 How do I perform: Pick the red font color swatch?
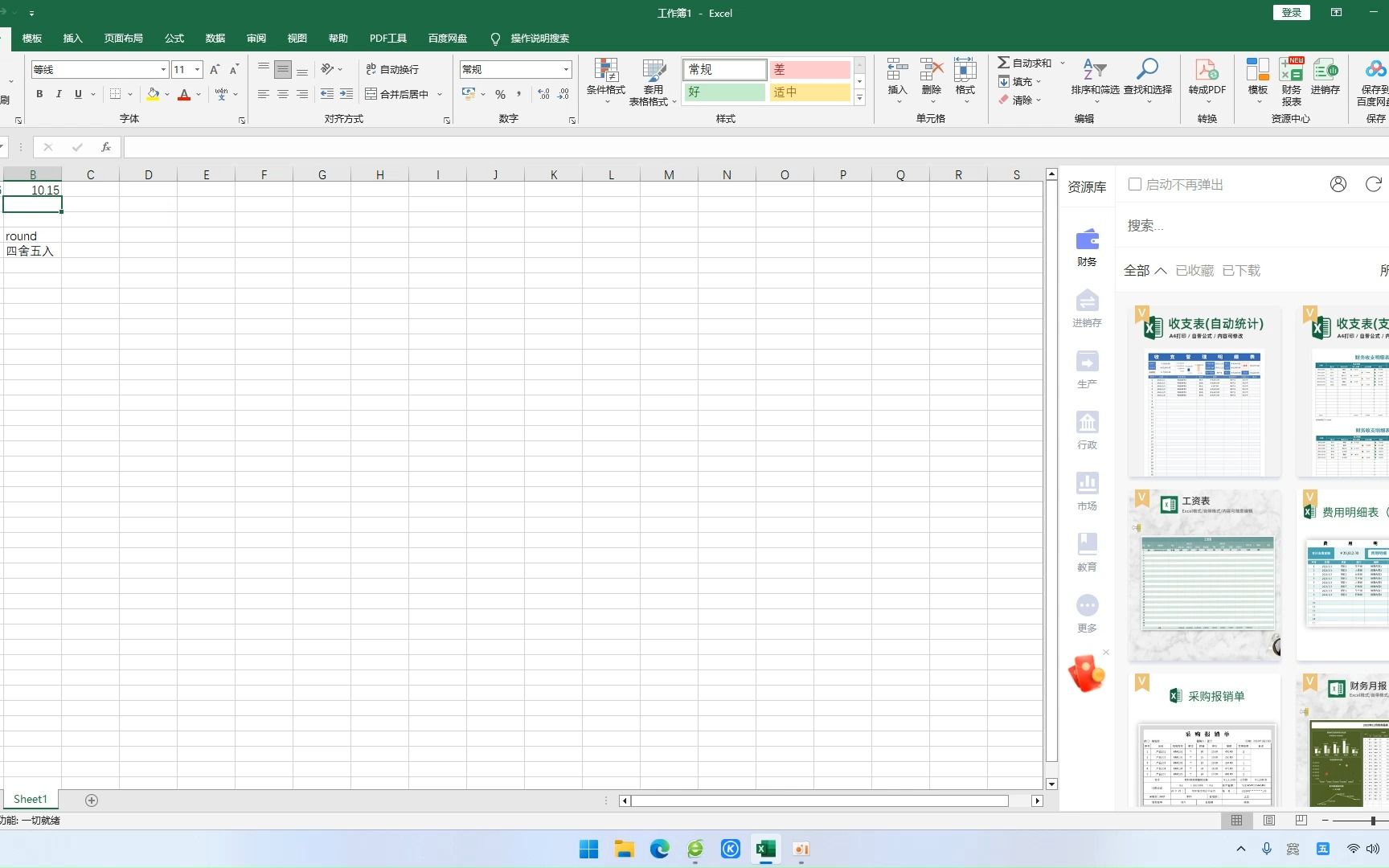(x=184, y=94)
